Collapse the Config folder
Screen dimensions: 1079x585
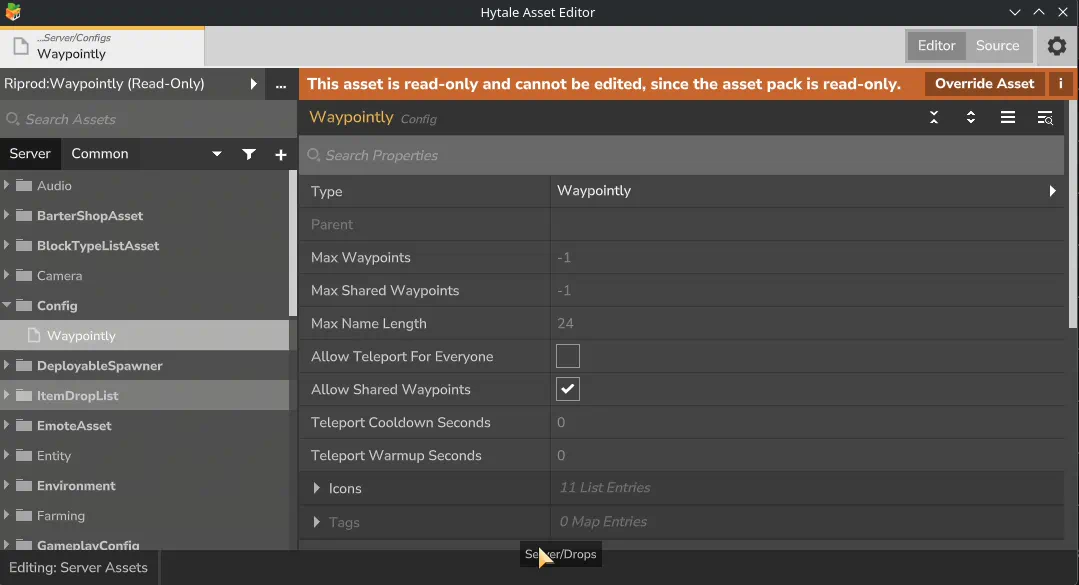coord(7,305)
